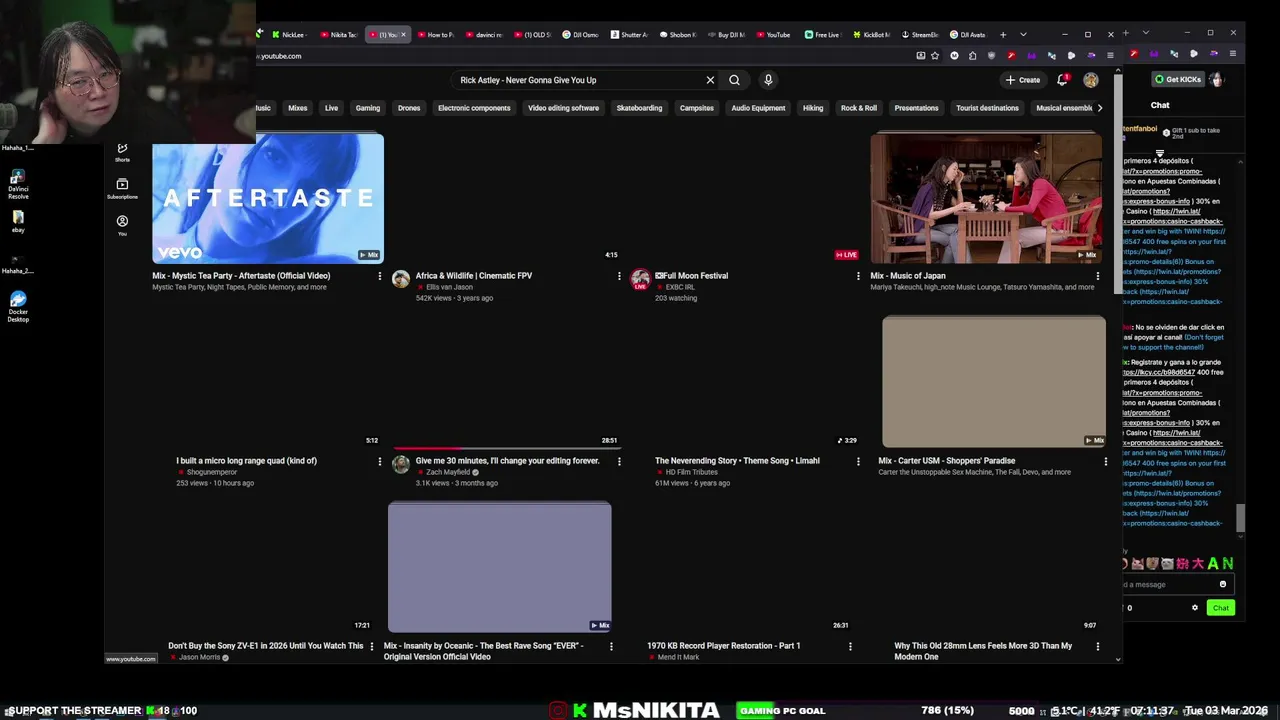Screen dimensions: 1280x720
Task: Open more options for micro long range quad video
Action: (x=379, y=461)
